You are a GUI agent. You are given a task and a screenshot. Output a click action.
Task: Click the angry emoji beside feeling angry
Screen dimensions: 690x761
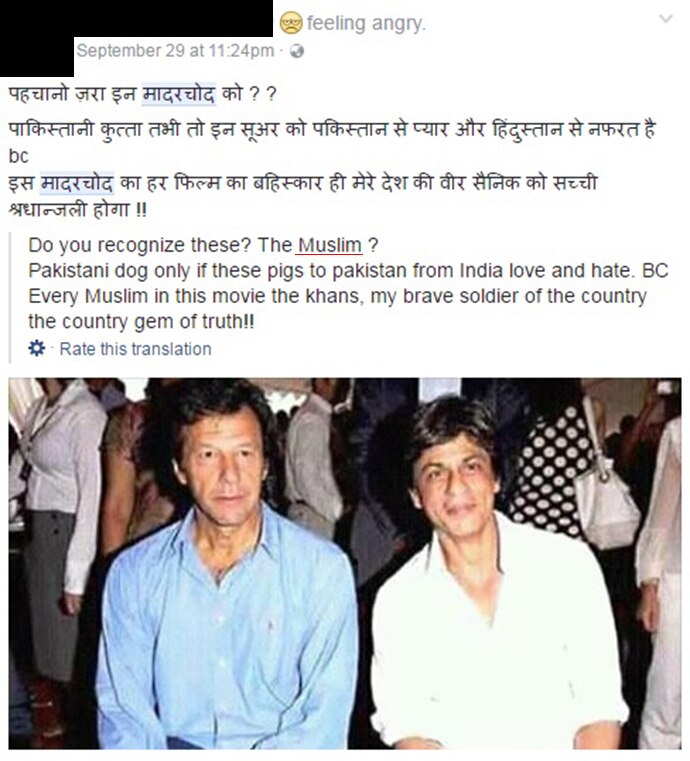[x=291, y=23]
